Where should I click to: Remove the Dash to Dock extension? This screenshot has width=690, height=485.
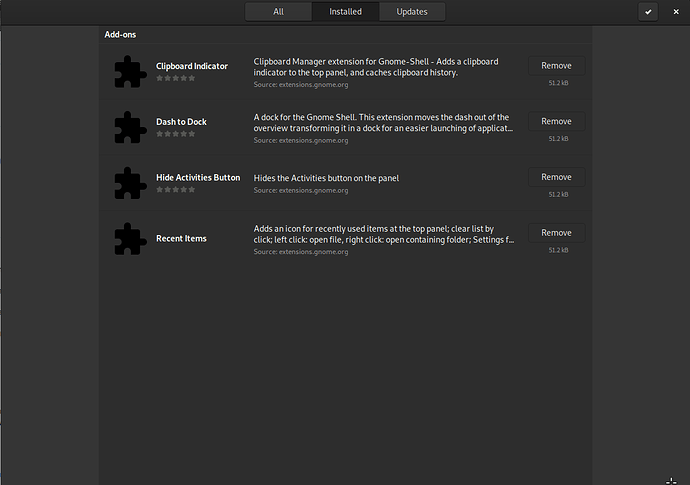556,121
